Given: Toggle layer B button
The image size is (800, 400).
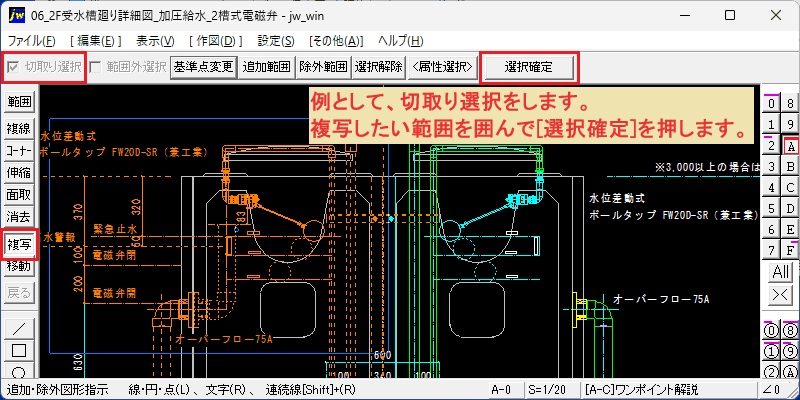Looking at the screenshot, I should click(790, 167).
